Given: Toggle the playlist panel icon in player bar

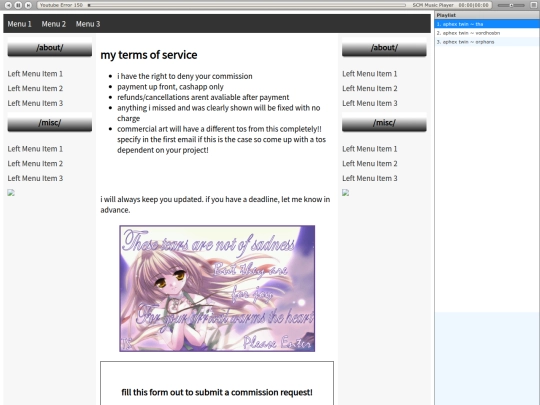Looking at the screenshot, I should [533, 5].
